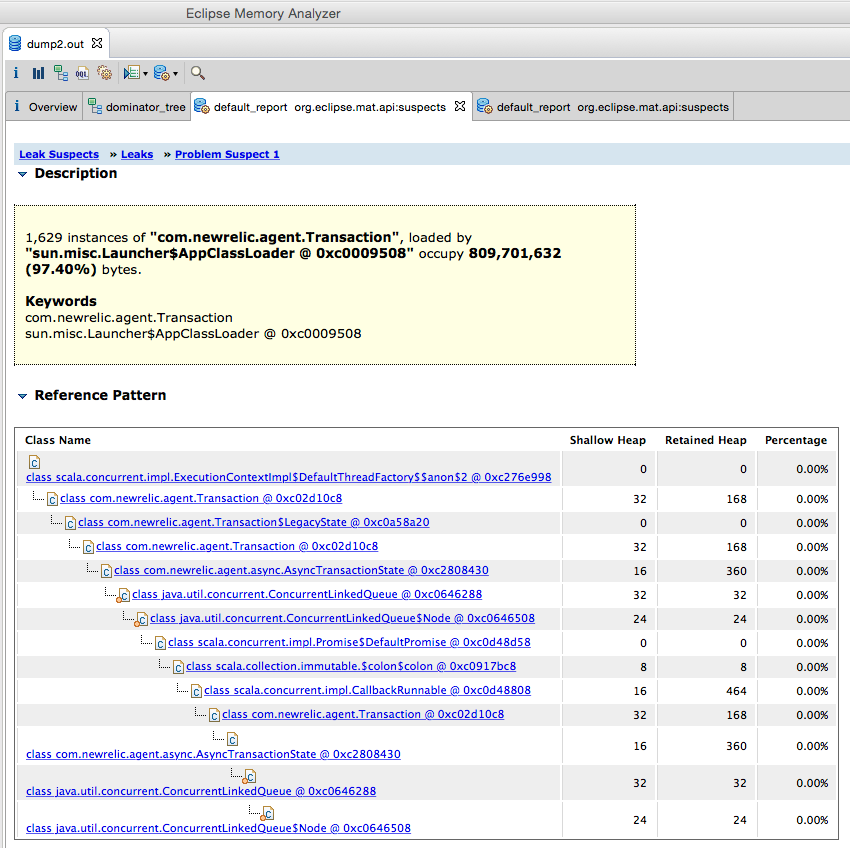
Task: Switch to the rightmost default_report suspects tab
Action: (603, 107)
